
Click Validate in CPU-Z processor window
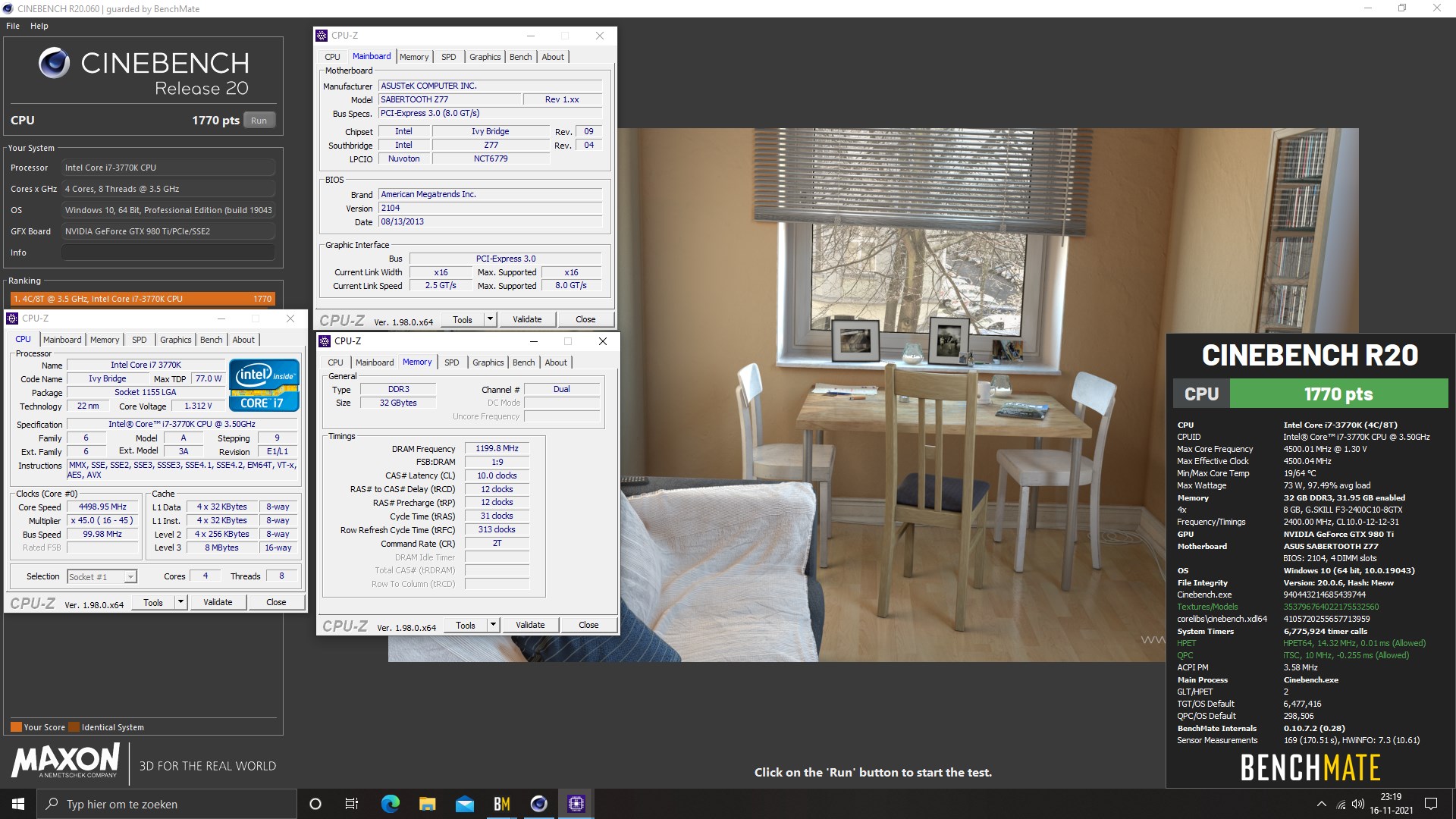[218, 602]
